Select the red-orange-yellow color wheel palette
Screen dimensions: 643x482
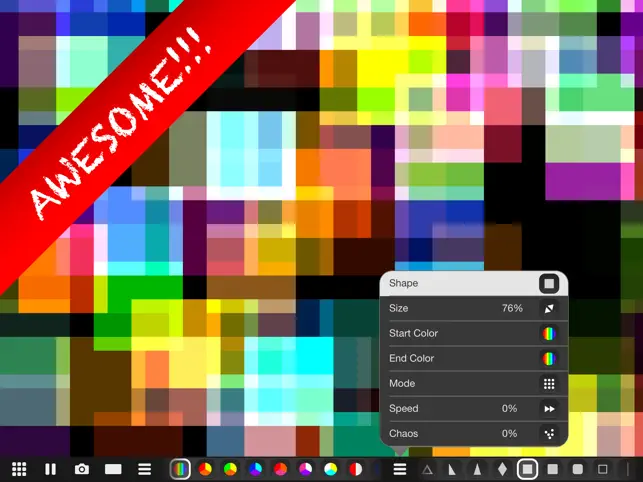pos(205,469)
